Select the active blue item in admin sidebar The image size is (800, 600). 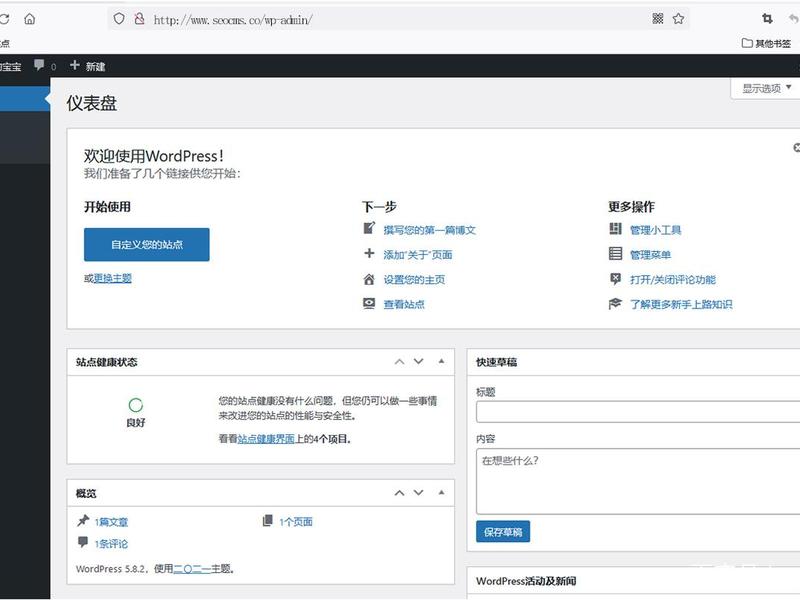(x=24, y=98)
